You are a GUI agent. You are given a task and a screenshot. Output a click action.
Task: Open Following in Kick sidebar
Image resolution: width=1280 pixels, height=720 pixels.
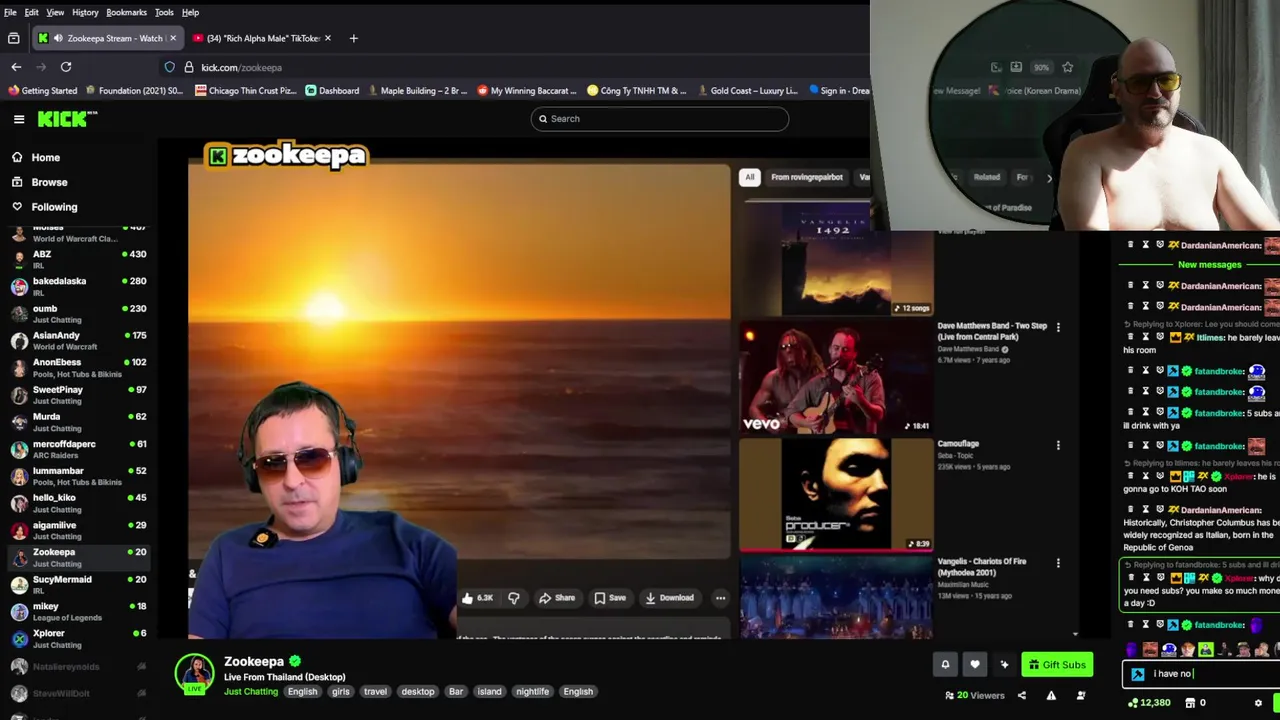click(x=44, y=207)
